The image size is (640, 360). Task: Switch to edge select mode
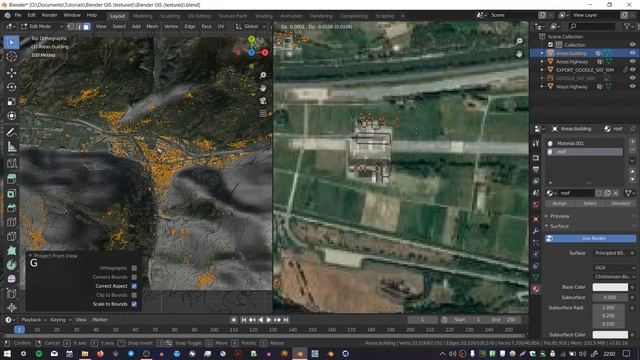tap(78, 27)
